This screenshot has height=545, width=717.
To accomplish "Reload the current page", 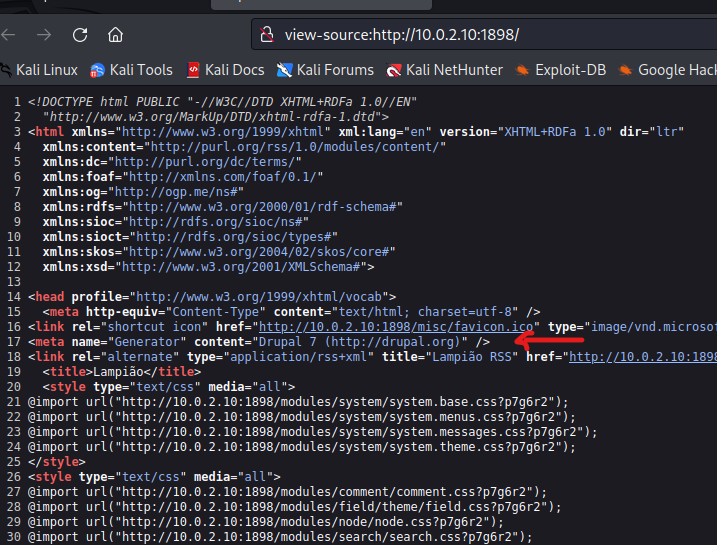I will click(80, 35).
